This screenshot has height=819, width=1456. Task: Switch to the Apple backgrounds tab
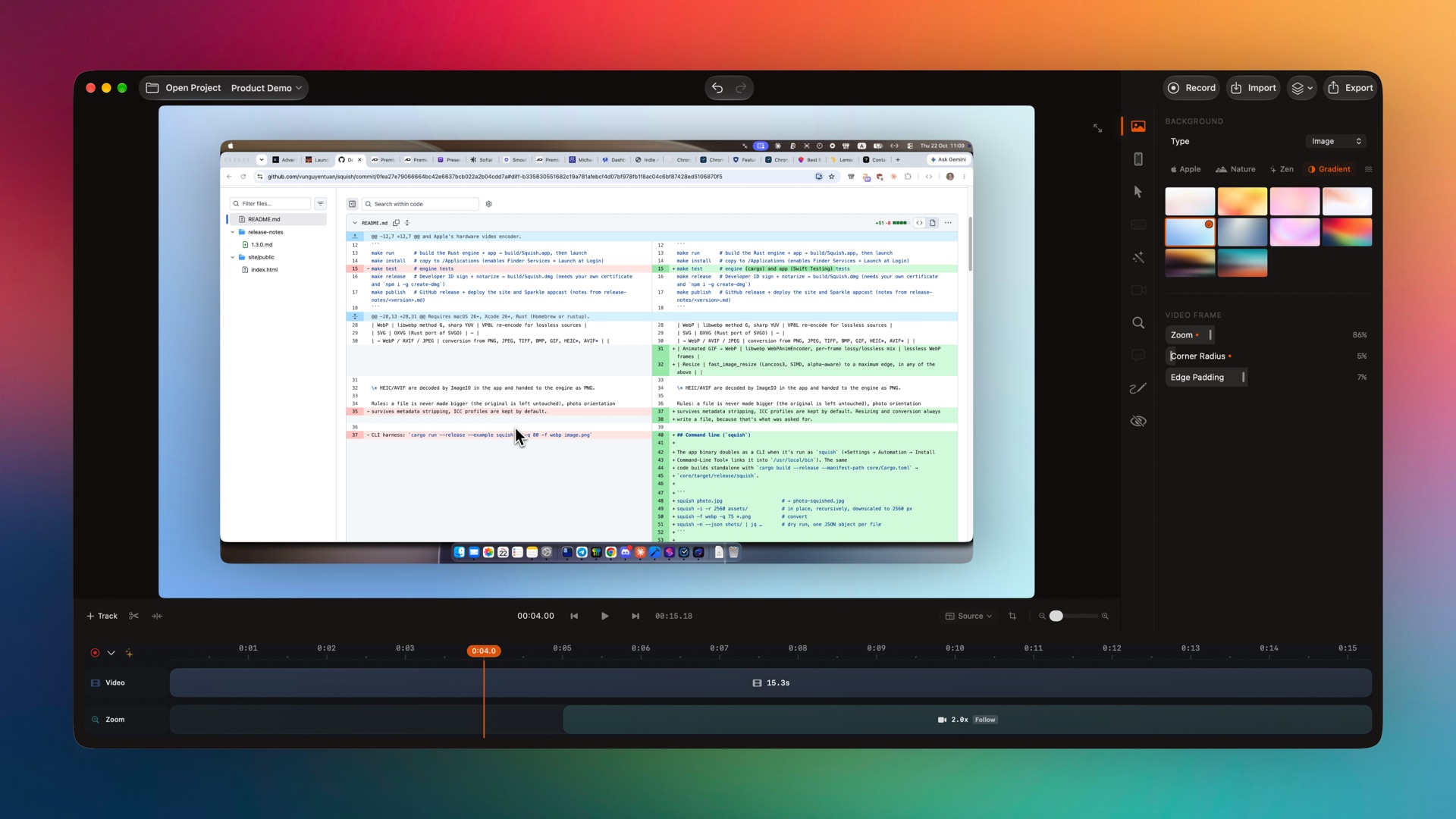[x=1185, y=169]
